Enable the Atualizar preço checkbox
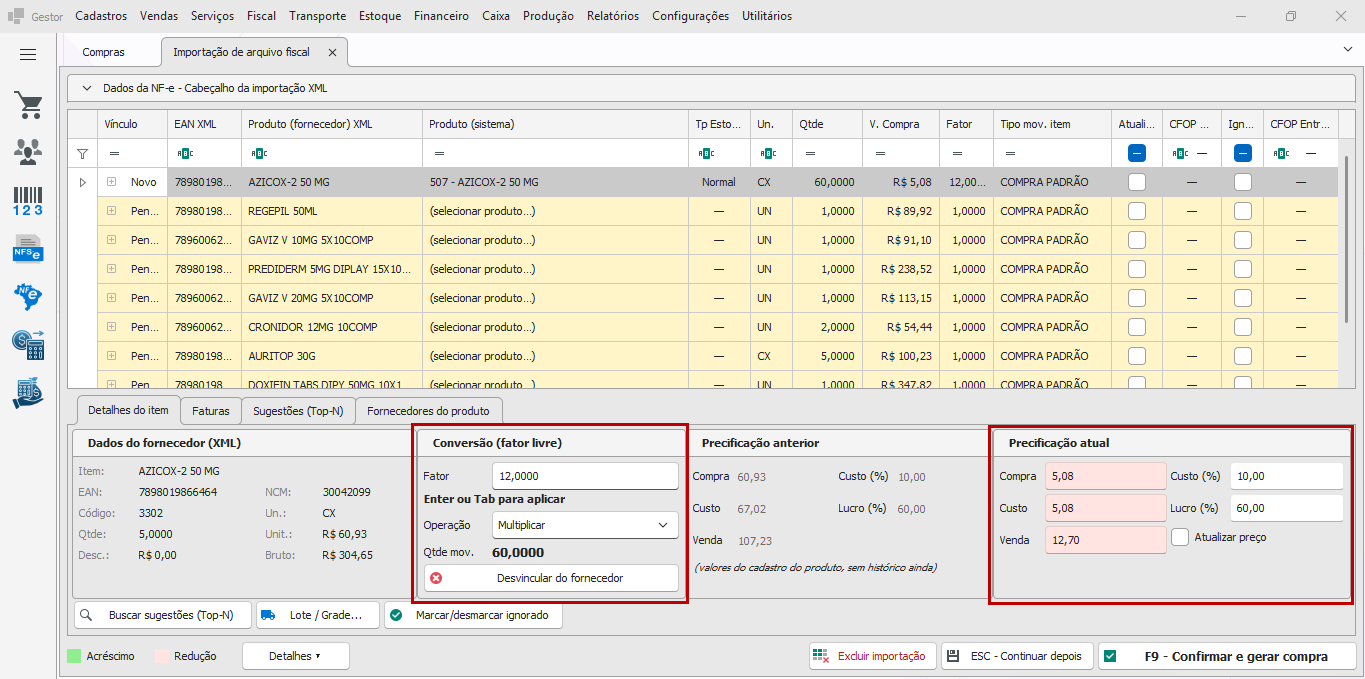Screen dimensions: 1365x679 tap(1180, 537)
